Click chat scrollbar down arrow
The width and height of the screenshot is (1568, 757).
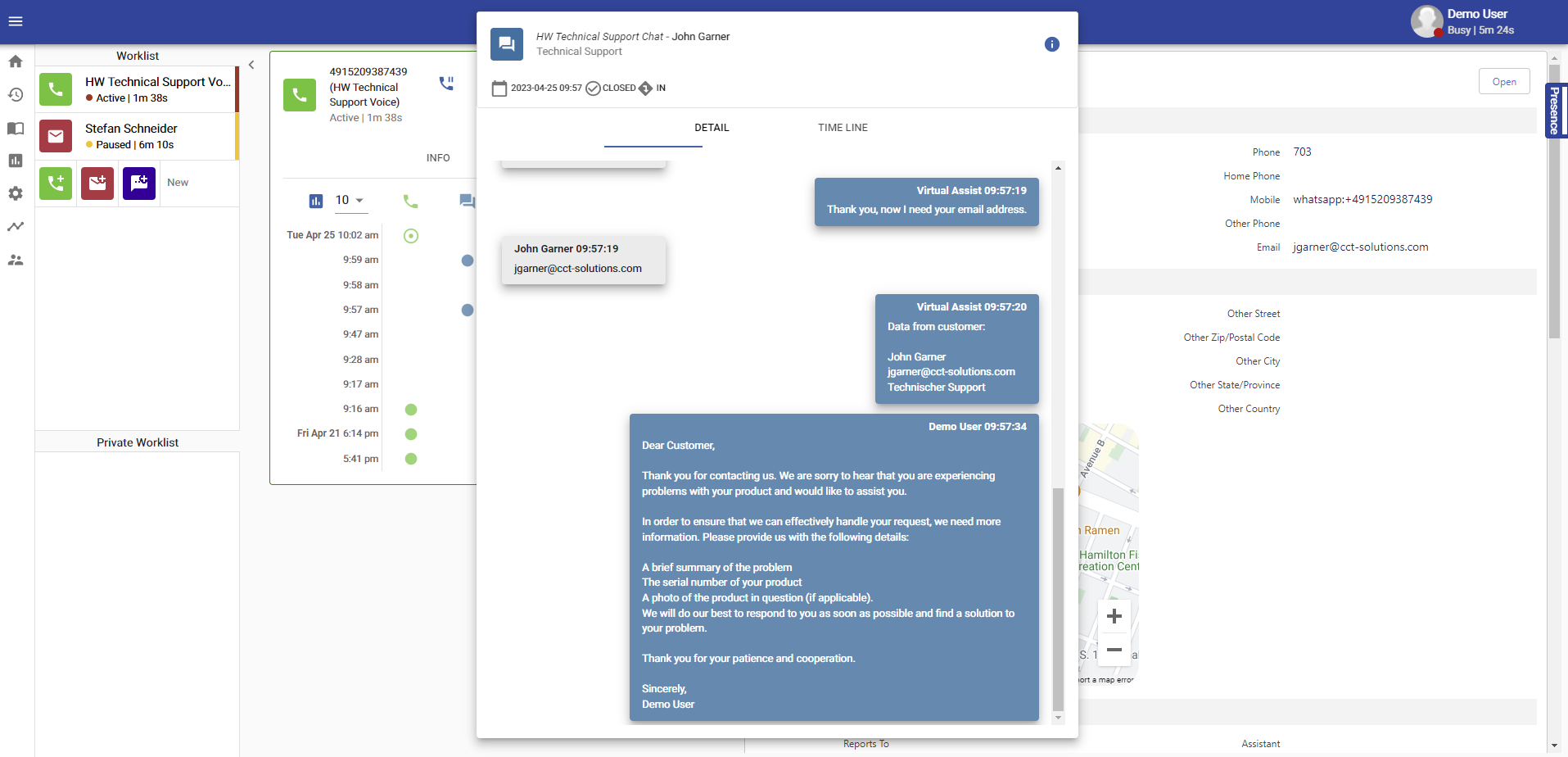click(1058, 718)
